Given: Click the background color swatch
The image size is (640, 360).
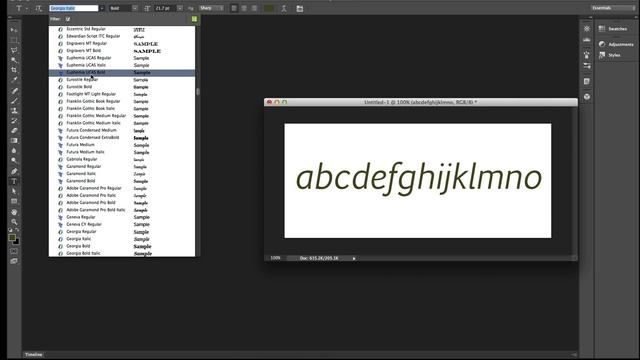Looking at the screenshot, I should pos(16,242).
